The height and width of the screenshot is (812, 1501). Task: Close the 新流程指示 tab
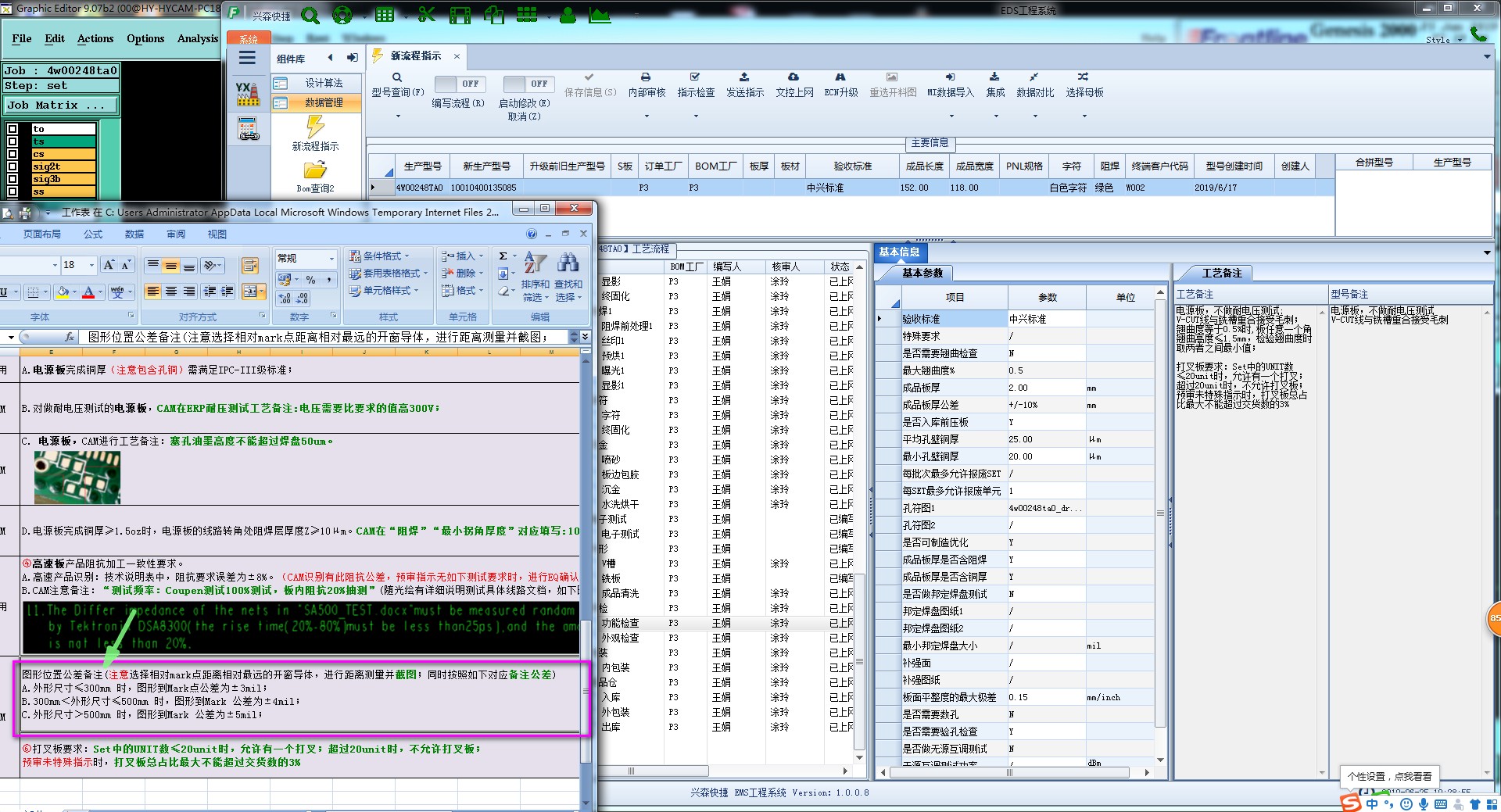point(457,56)
